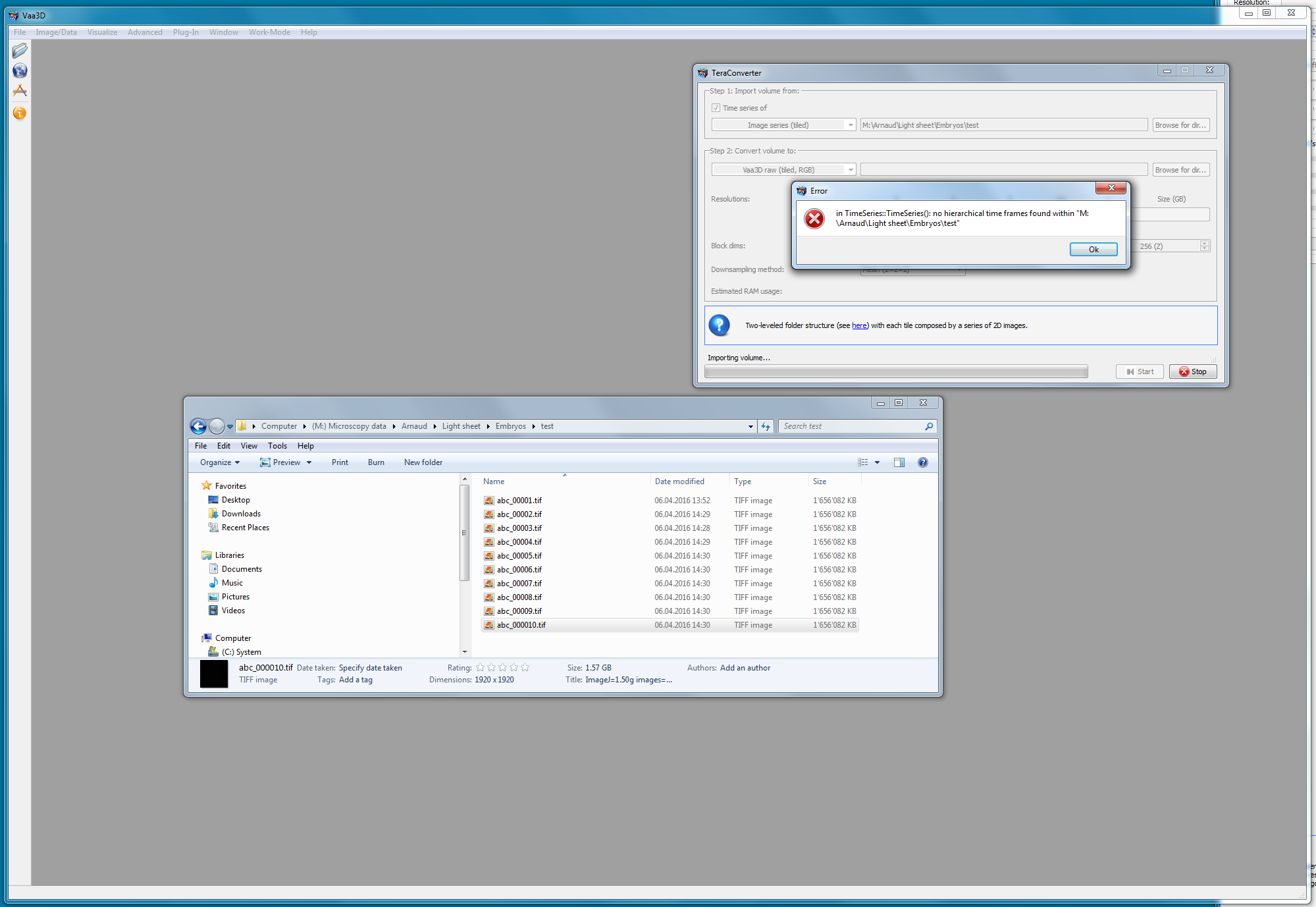Click the Explorer back arrow button
The width and height of the screenshot is (1316, 907).
click(198, 426)
